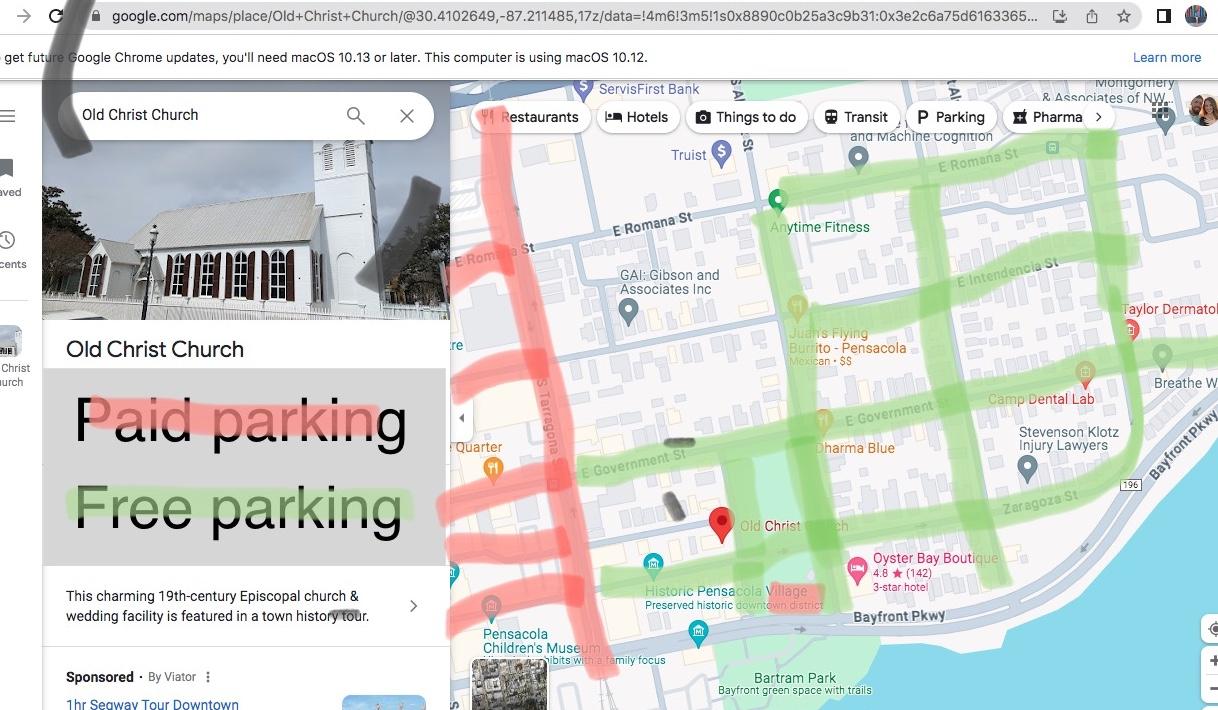Open Chrome side panel icon

pos(1164,16)
